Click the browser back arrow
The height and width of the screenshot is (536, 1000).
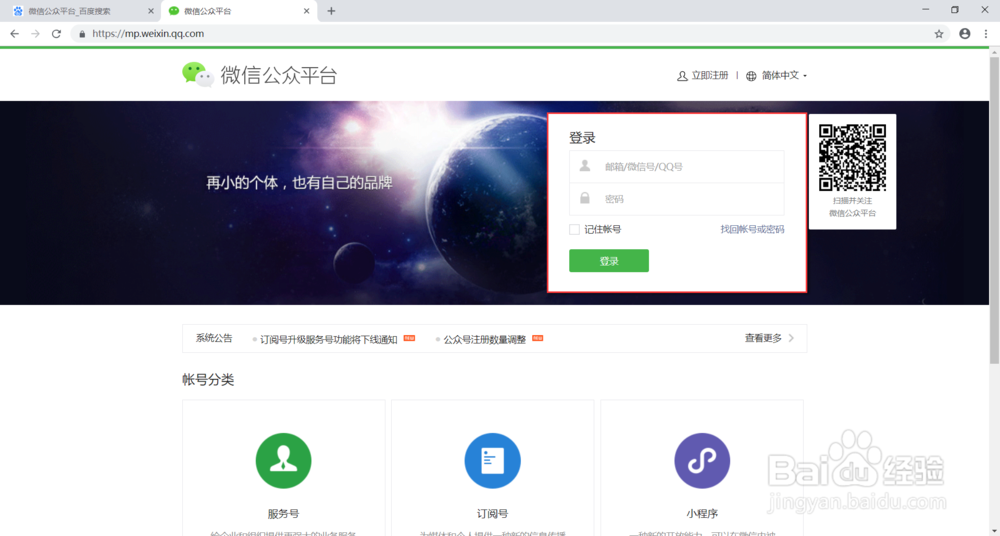click(15, 34)
